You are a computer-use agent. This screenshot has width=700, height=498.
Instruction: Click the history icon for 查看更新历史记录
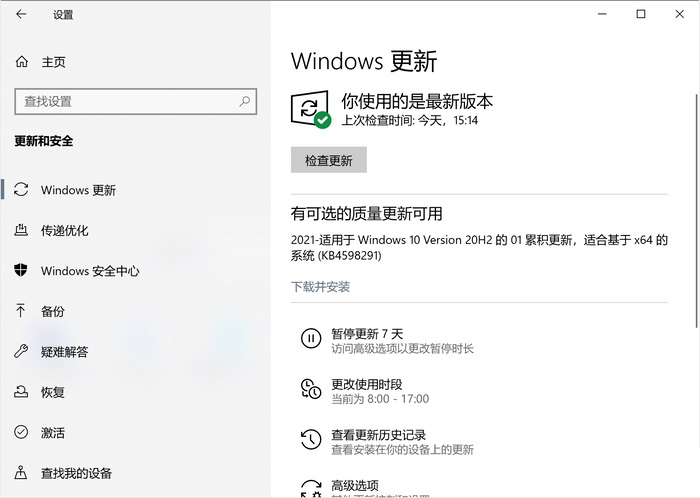point(311,440)
